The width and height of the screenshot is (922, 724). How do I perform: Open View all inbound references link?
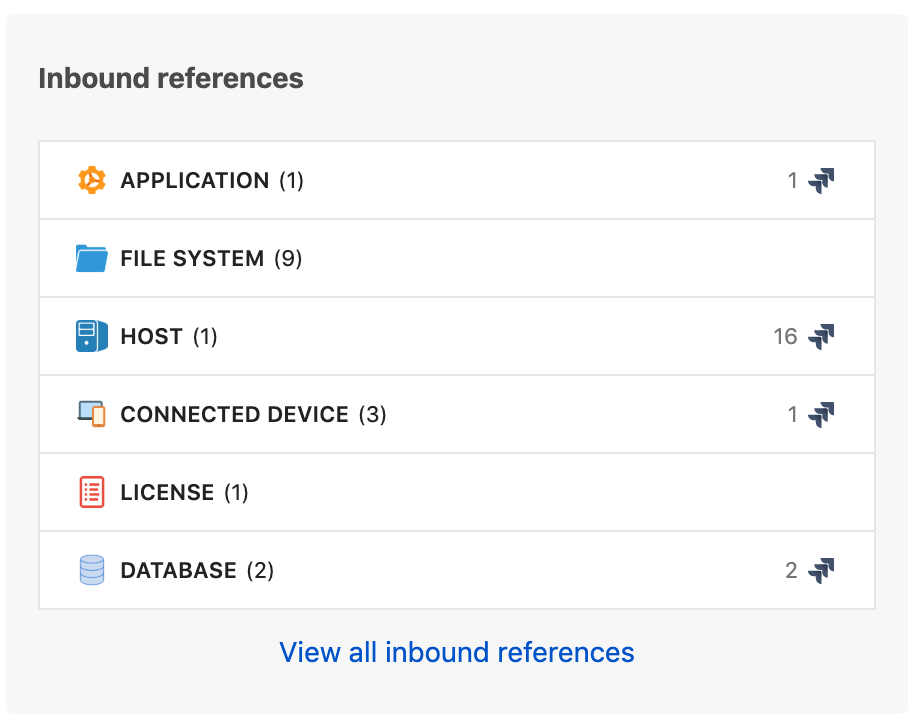[457, 652]
